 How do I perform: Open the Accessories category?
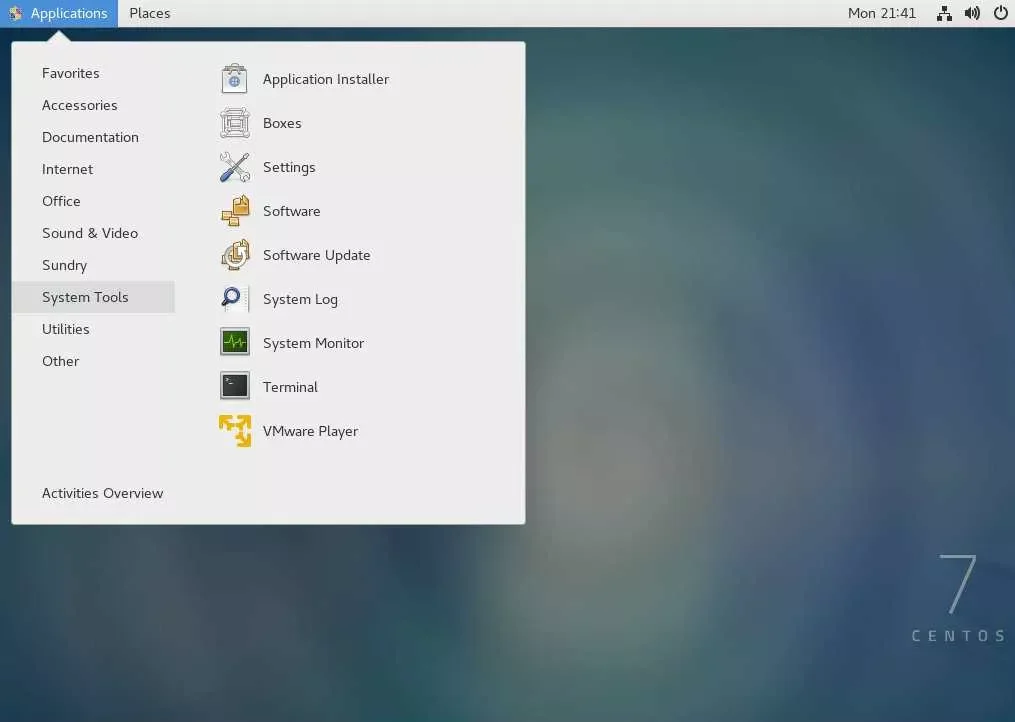click(80, 105)
